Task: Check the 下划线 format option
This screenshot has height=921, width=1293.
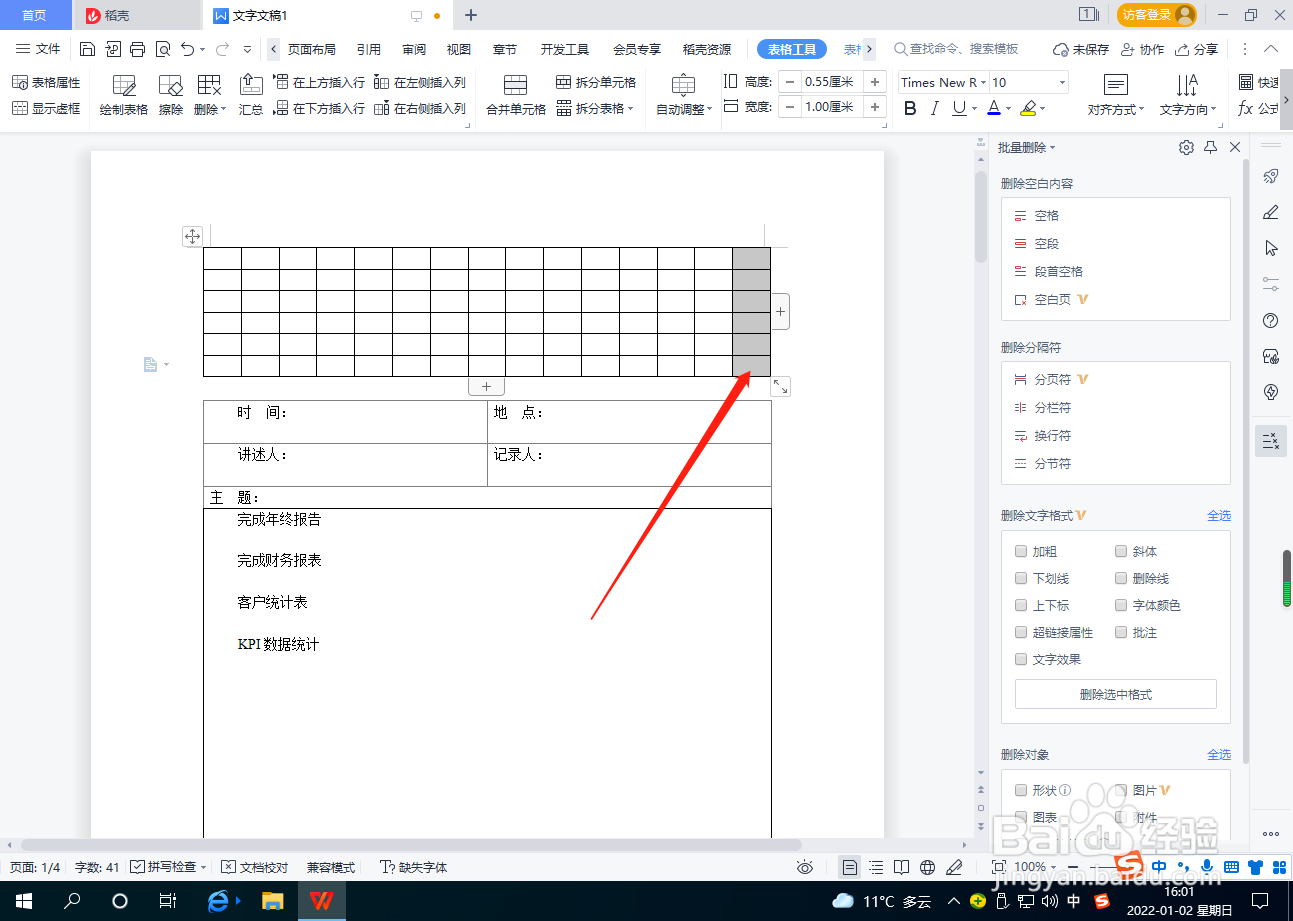Action: click(x=1021, y=578)
